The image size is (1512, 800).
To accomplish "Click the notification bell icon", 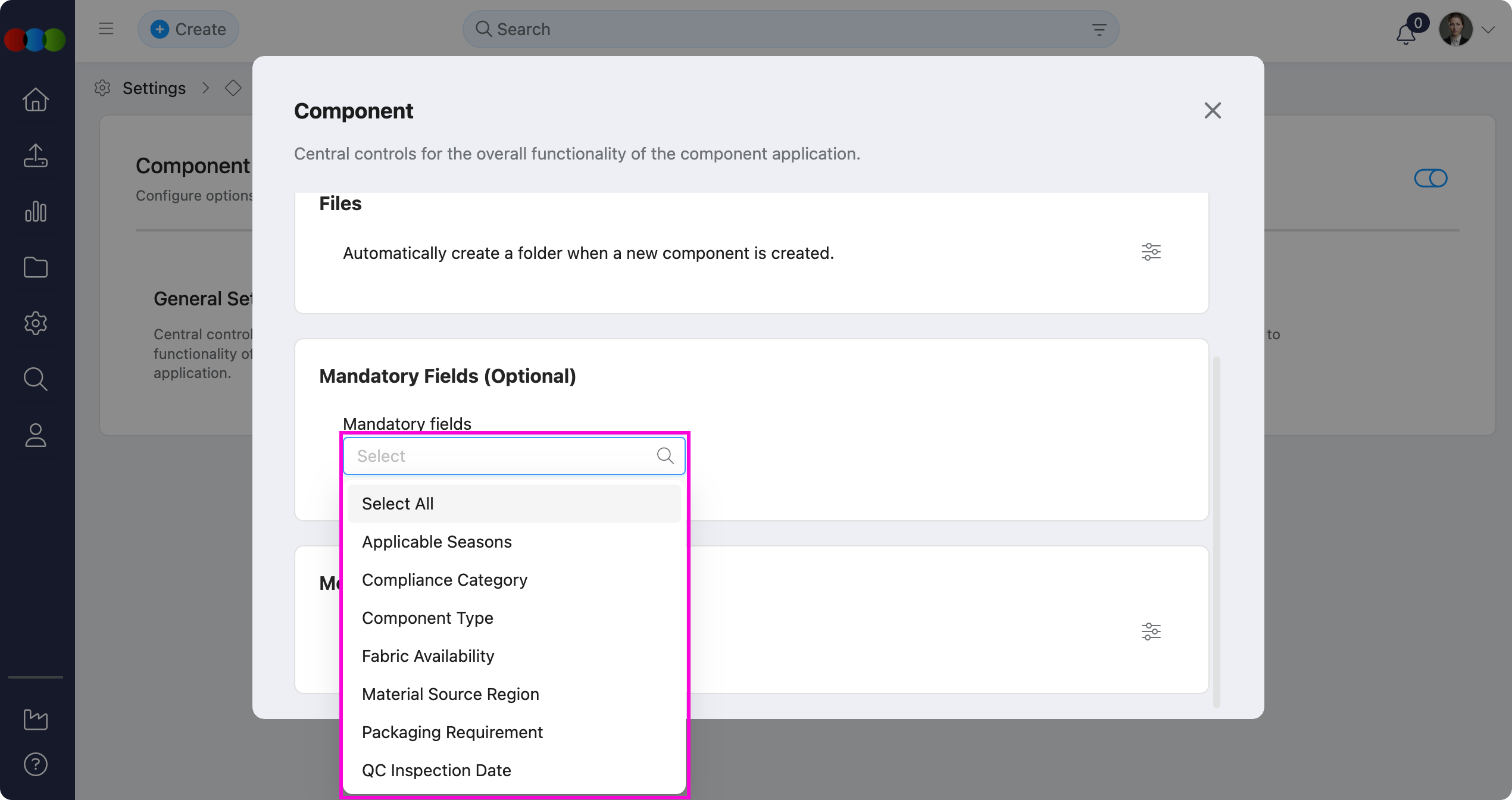I will [x=1406, y=33].
